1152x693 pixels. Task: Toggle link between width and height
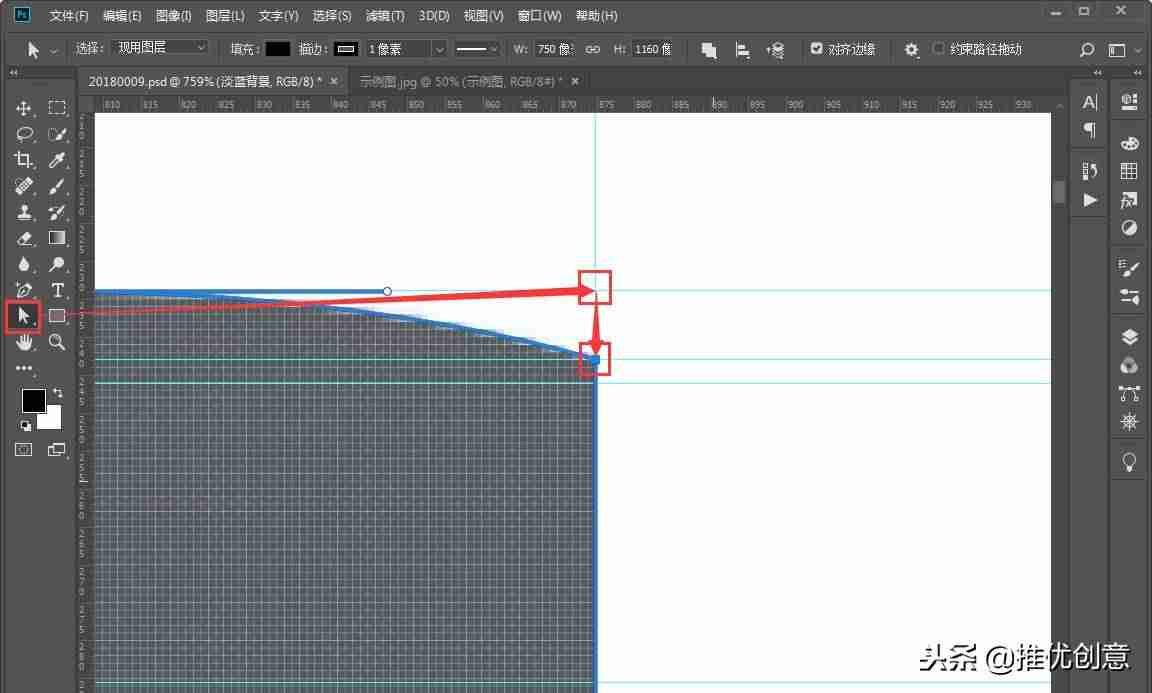click(592, 49)
